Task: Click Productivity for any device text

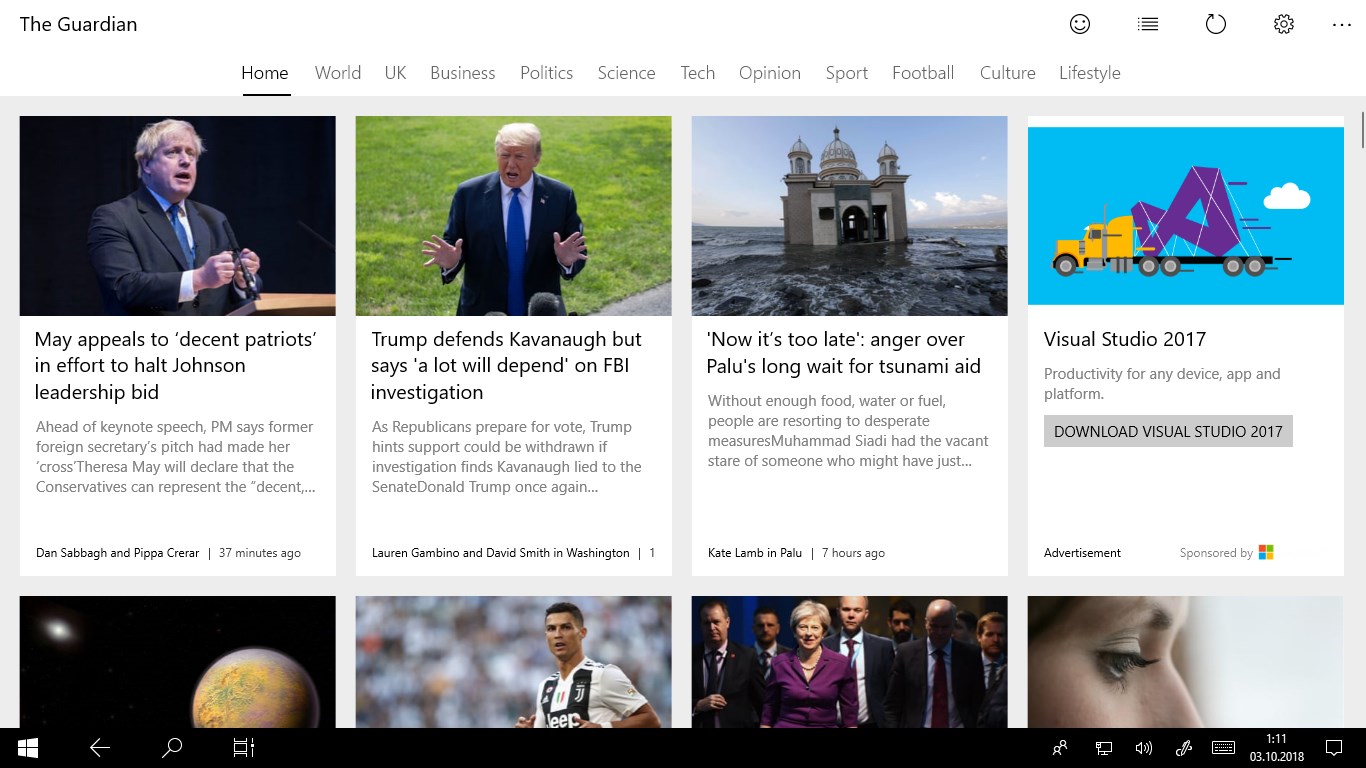Action: point(1162,384)
